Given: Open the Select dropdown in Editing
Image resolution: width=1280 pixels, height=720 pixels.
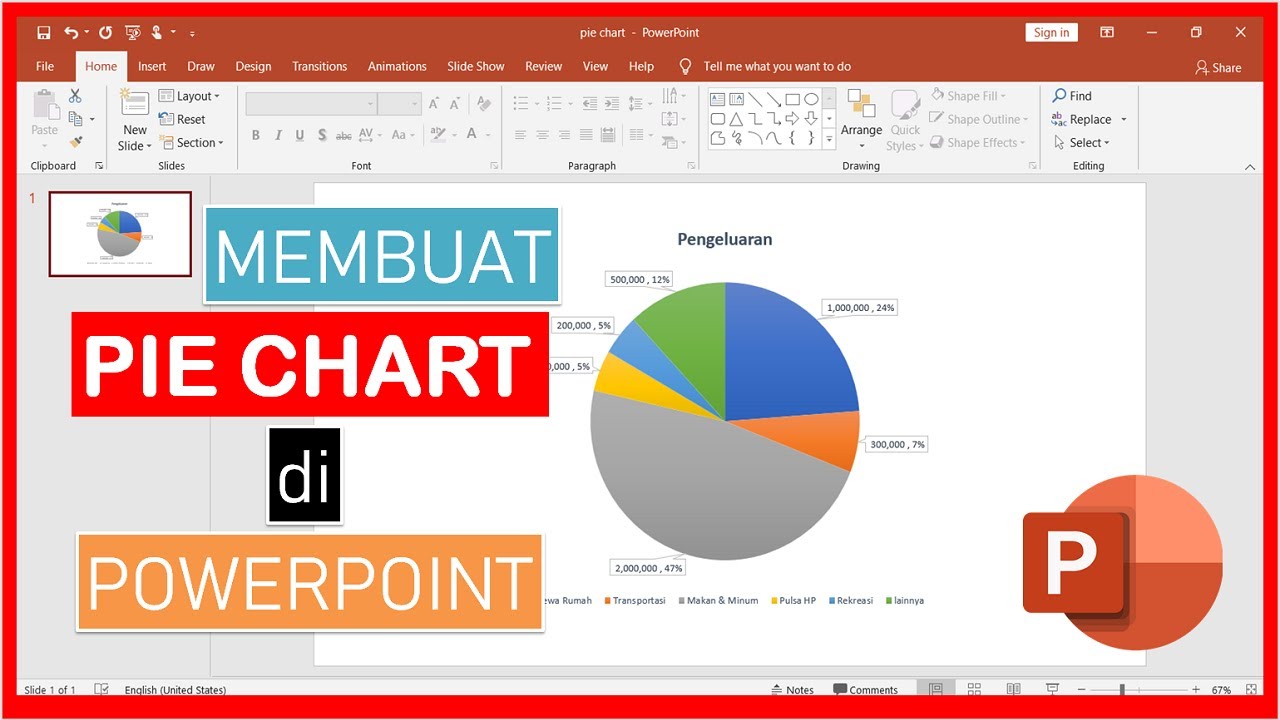Looking at the screenshot, I should click(1081, 143).
